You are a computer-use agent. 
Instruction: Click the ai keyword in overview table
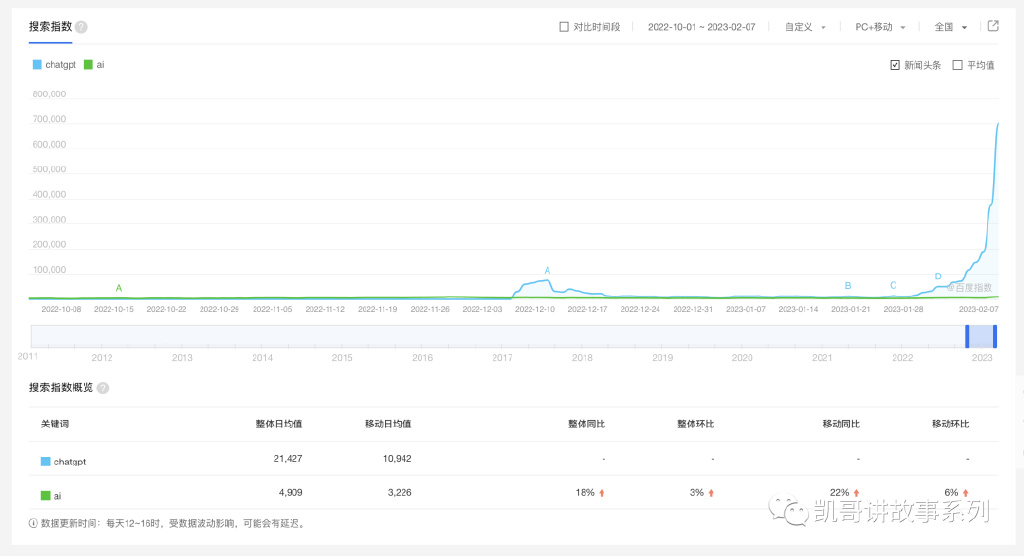tap(57, 496)
